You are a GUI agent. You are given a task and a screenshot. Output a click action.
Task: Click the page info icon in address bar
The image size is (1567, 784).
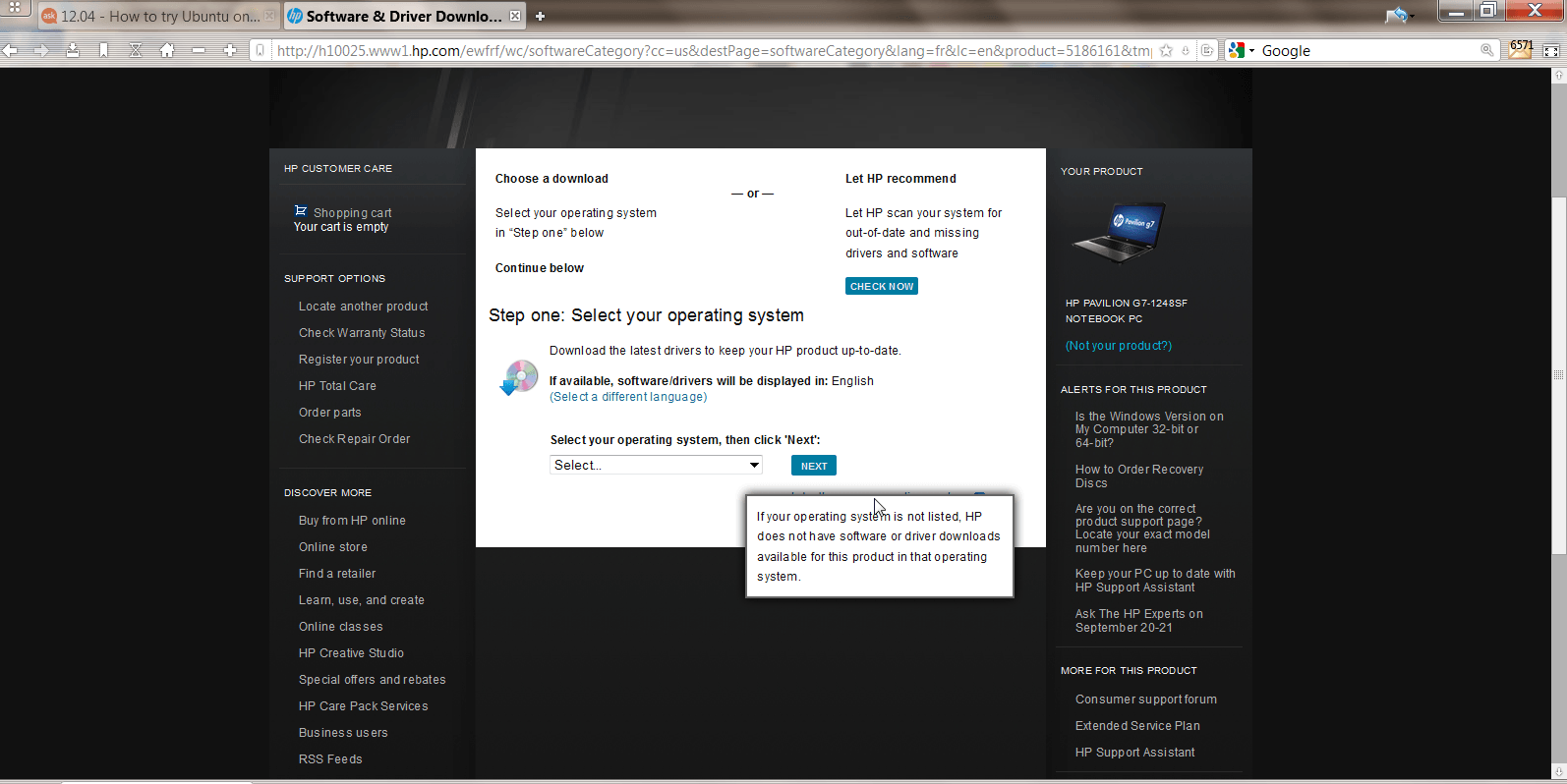(260, 50)
